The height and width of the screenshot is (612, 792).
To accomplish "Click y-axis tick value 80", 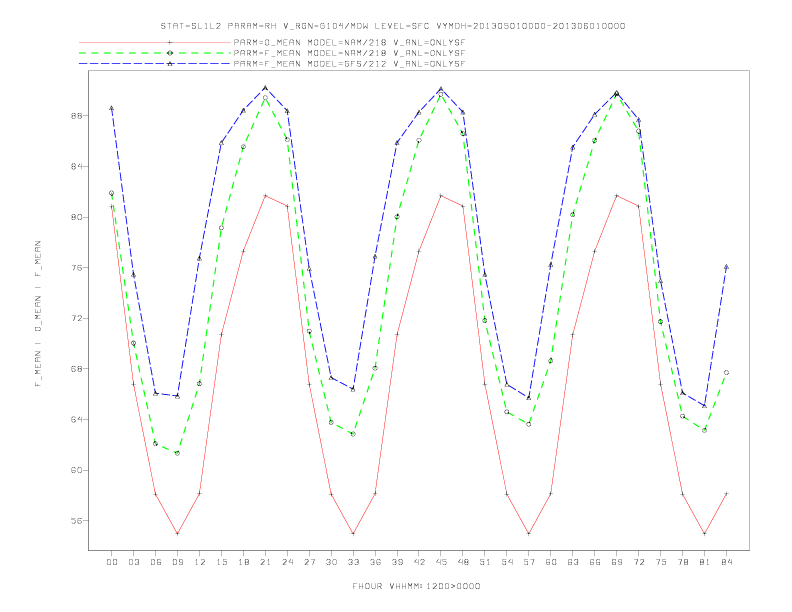I will pos(77,217).
